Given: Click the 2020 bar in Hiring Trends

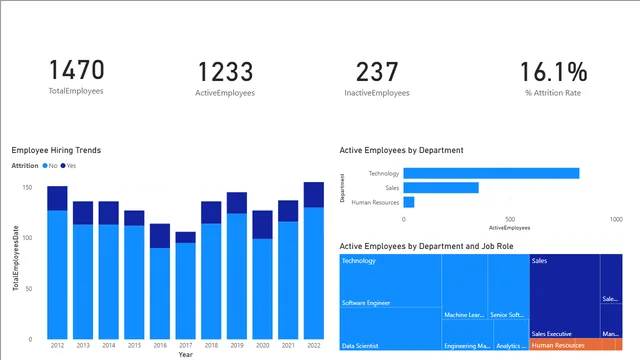Looking at the screenshot, I should tap(262, 275).
